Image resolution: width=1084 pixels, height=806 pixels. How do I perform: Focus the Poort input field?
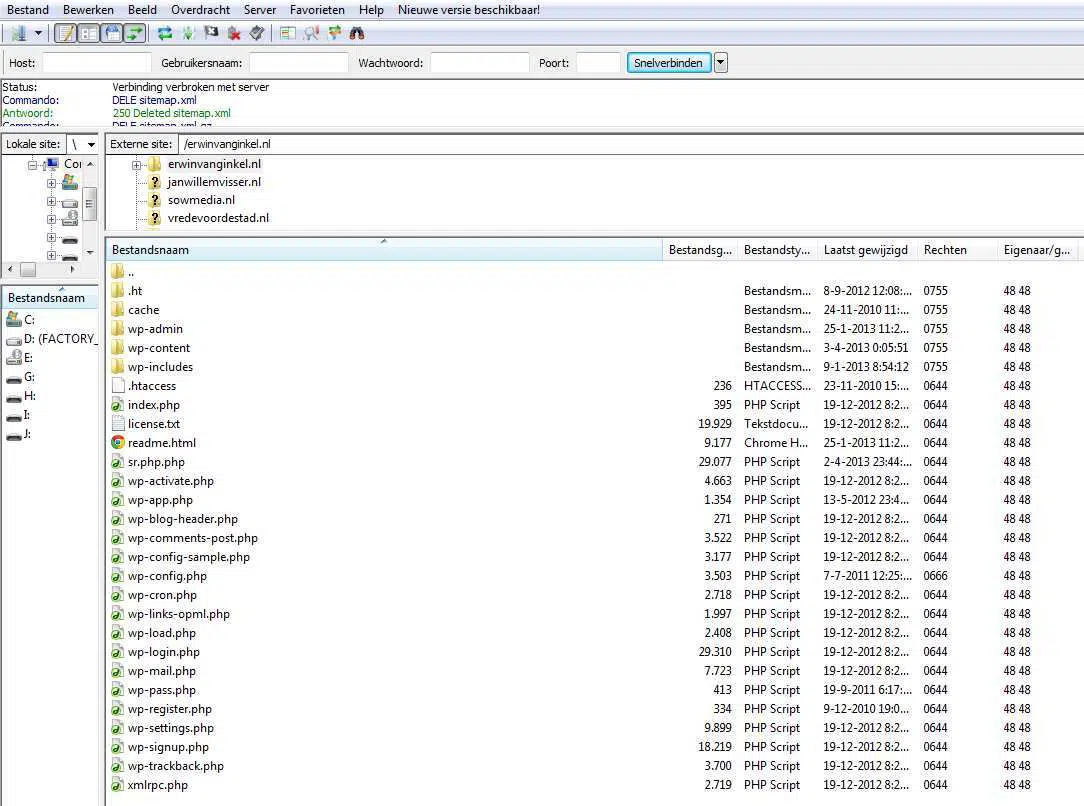coord(598,63)
